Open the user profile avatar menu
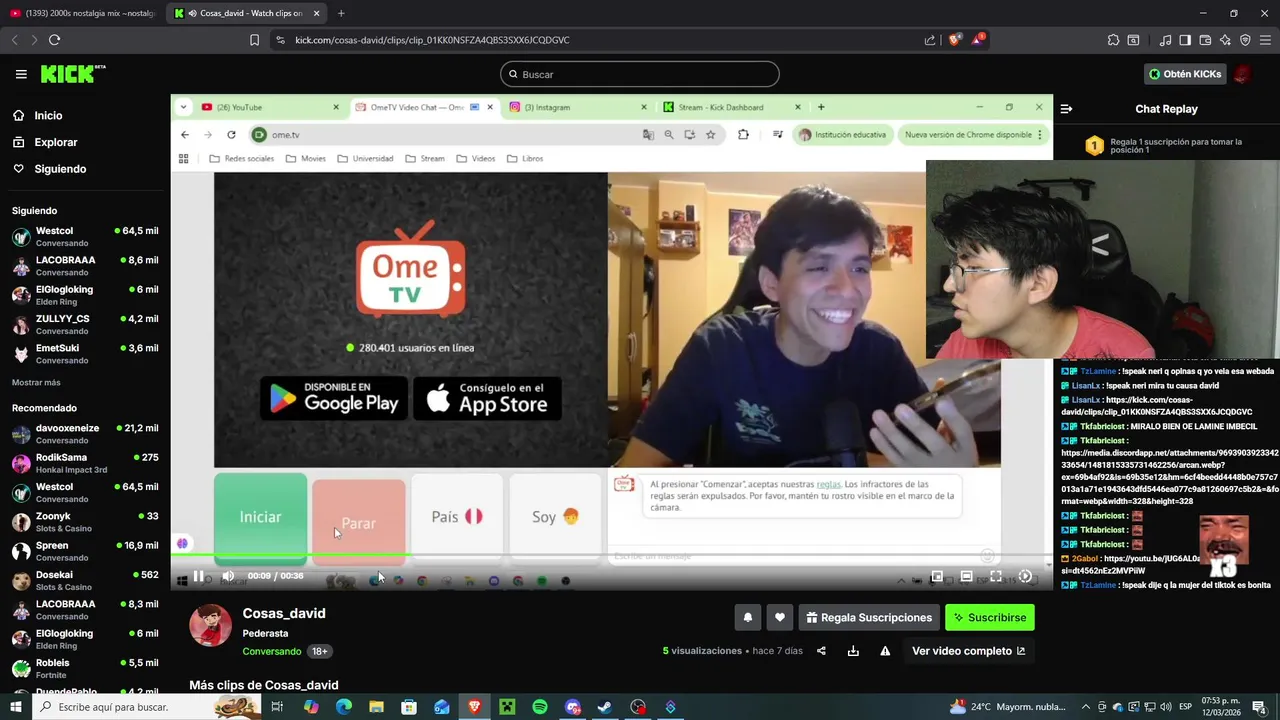 [x=1242, y=74]
